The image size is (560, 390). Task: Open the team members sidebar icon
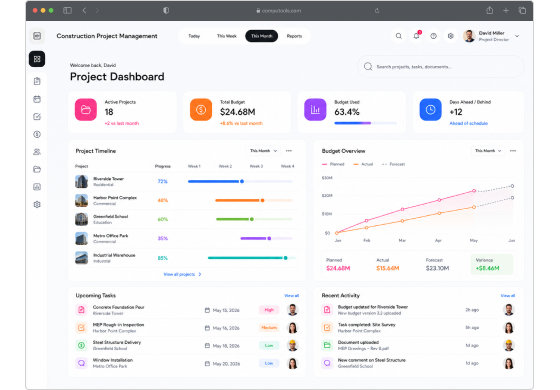pyautogui.click(x=37, y=152)
